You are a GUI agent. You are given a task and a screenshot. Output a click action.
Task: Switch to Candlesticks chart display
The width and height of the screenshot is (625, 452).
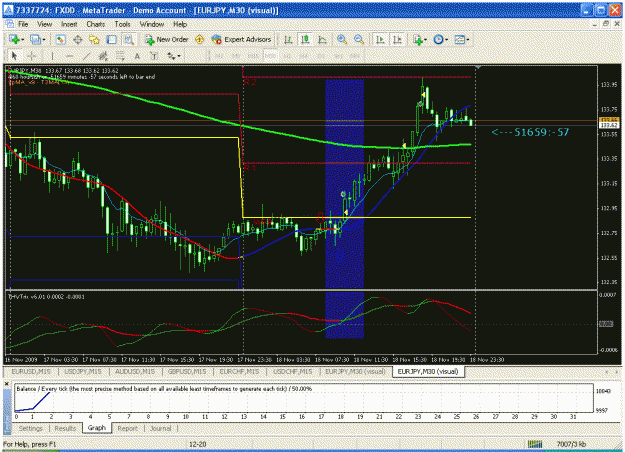[305, 39]
